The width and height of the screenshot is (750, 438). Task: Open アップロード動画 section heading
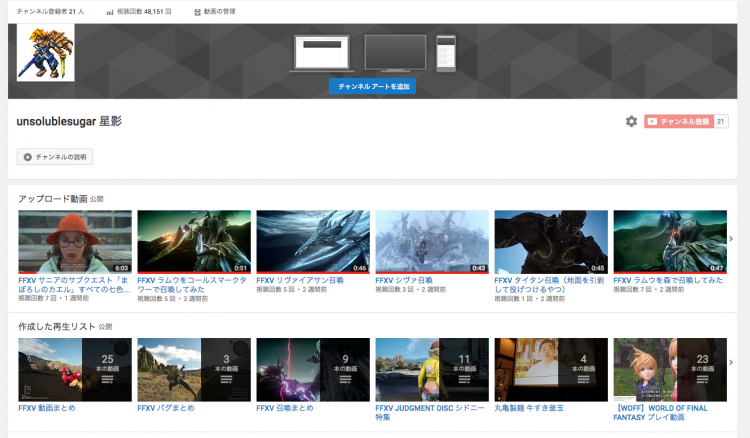click(x=53, y=199)
